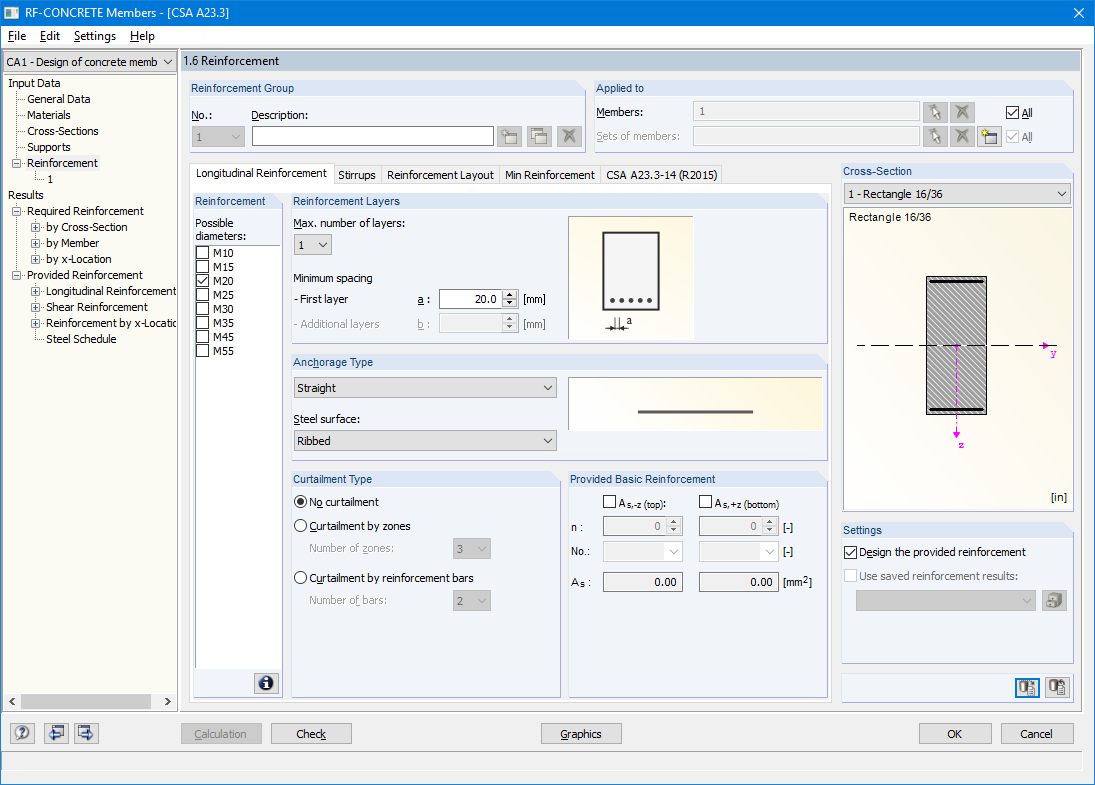Click clear icon in Sets of members row
The height and width of the screenshot is (785, 1095).
click(962, 136)
